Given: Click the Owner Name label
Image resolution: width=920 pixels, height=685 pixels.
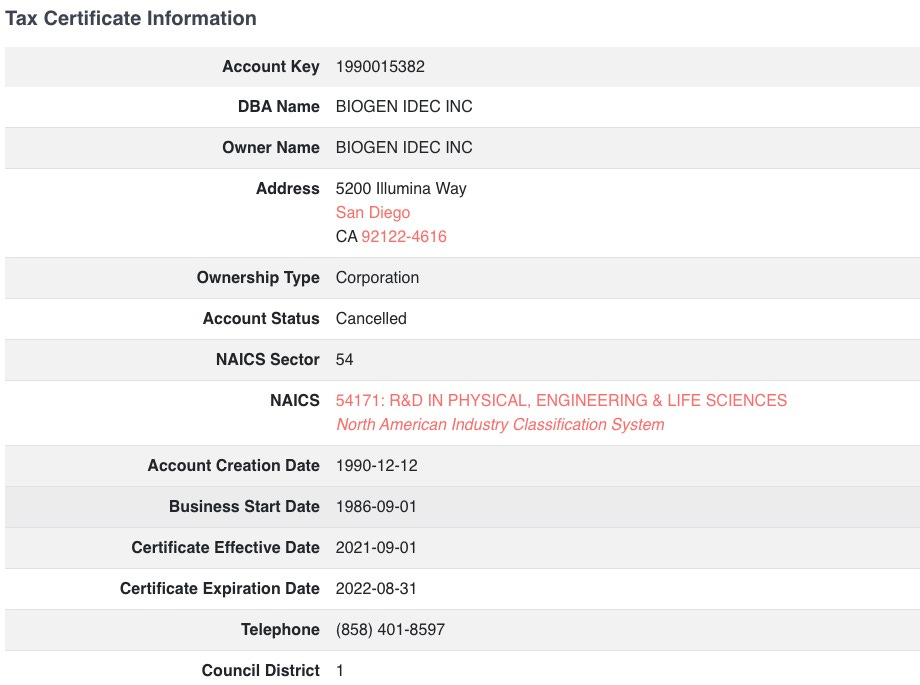Looking at the screenshot, I should pyautogui.click(x=271, y=147).
